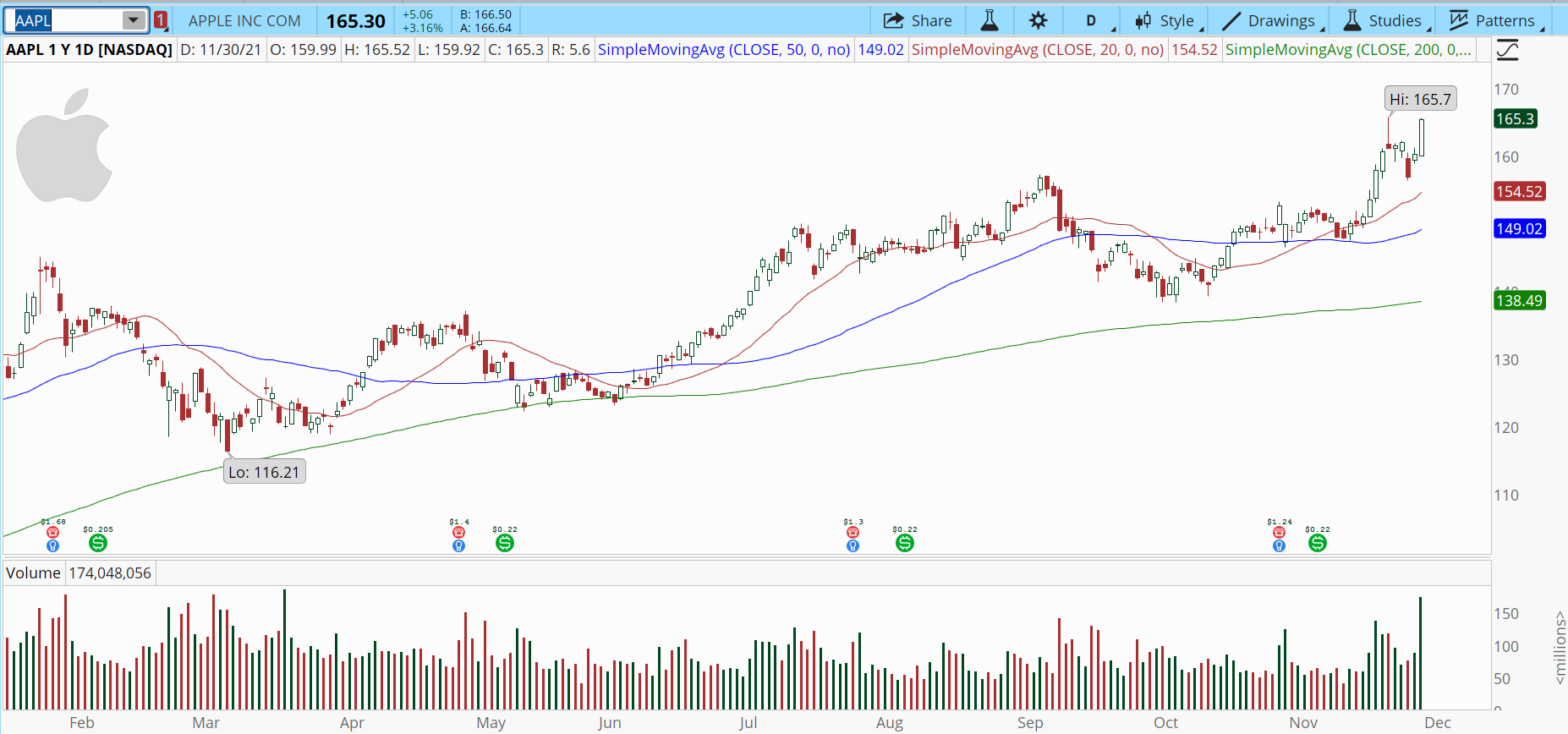Select the drawing tool icon below Patterns

(x=1507, y=51)
